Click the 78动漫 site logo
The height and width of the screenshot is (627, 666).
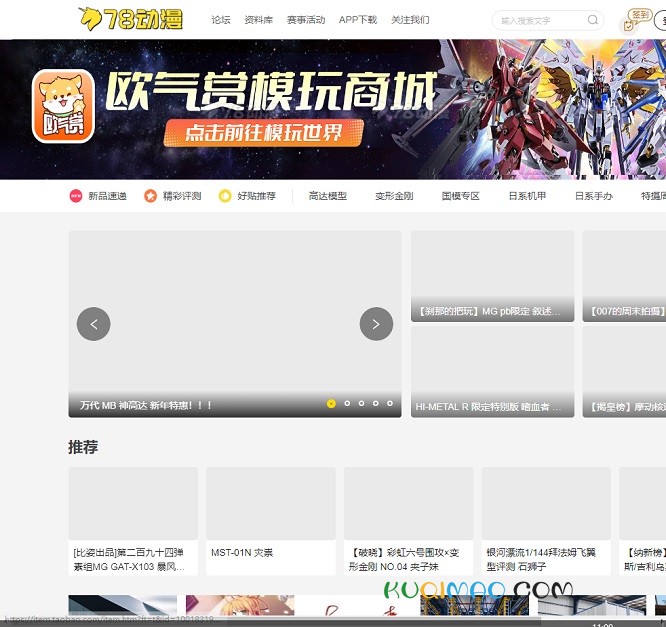(x=131, y=19)
